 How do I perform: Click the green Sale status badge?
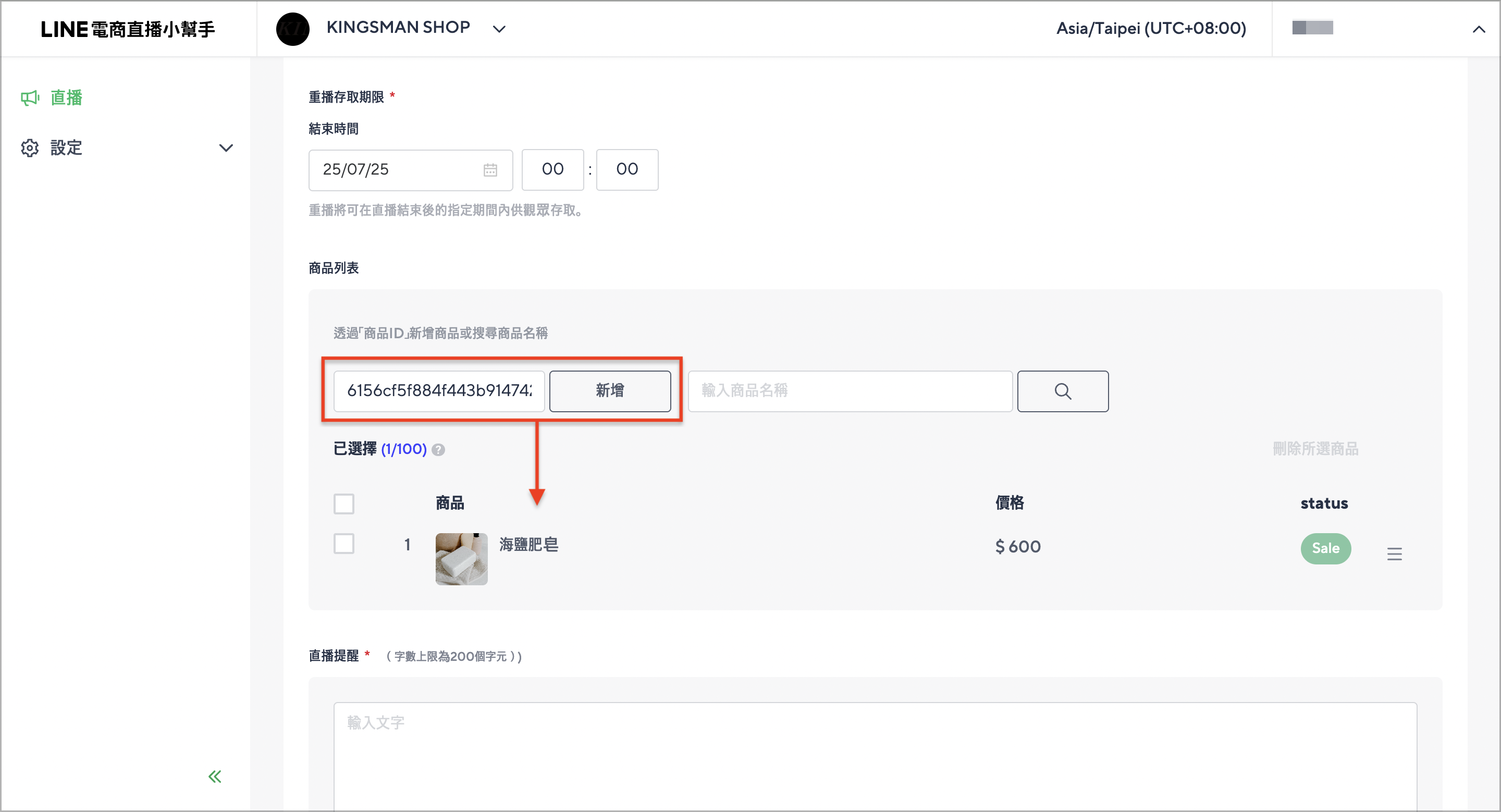pos(1325,548)
